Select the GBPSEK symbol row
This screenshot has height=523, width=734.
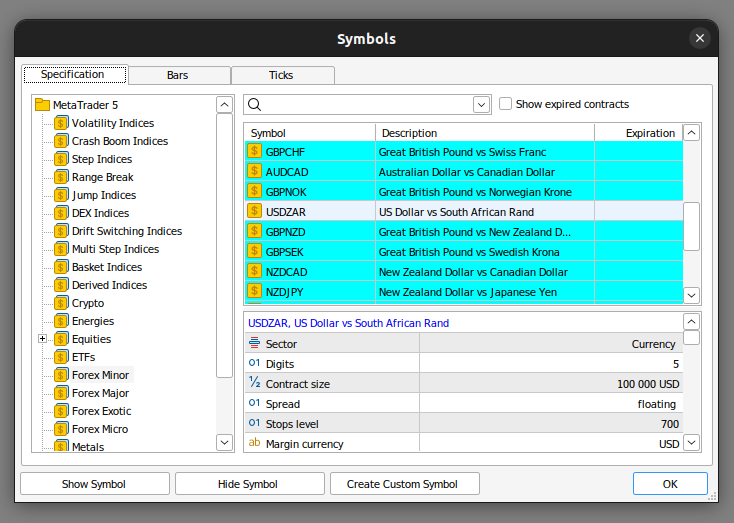point(464,251)
